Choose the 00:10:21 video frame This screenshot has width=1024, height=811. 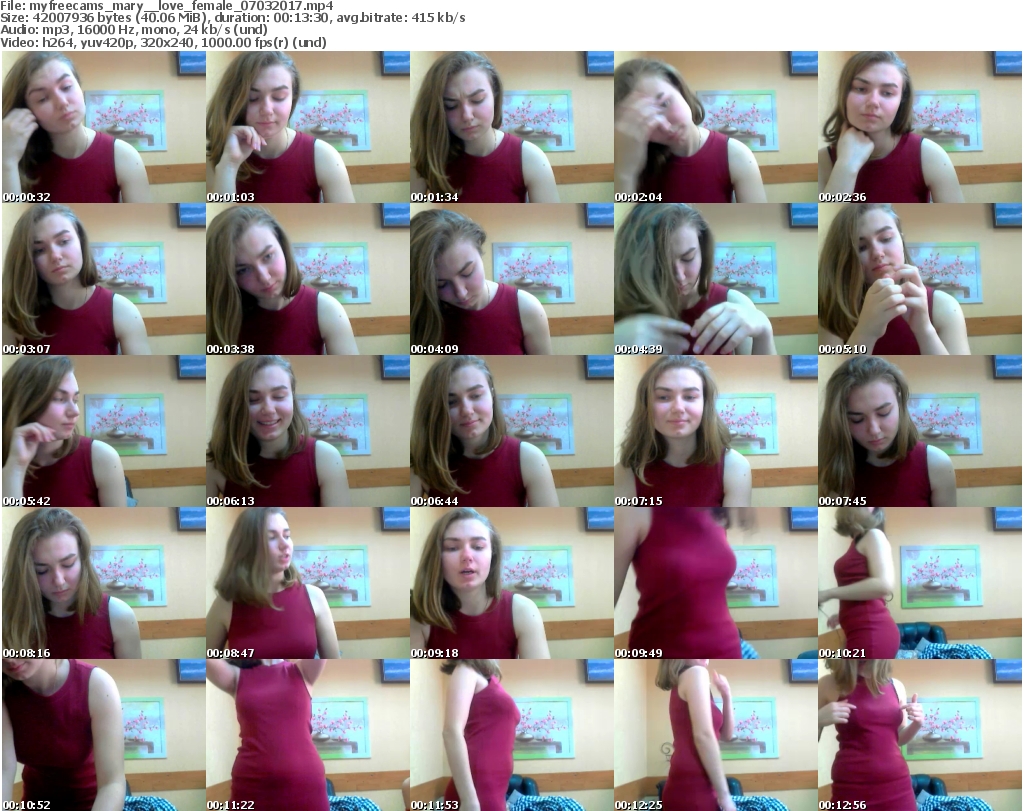(920, 583)
